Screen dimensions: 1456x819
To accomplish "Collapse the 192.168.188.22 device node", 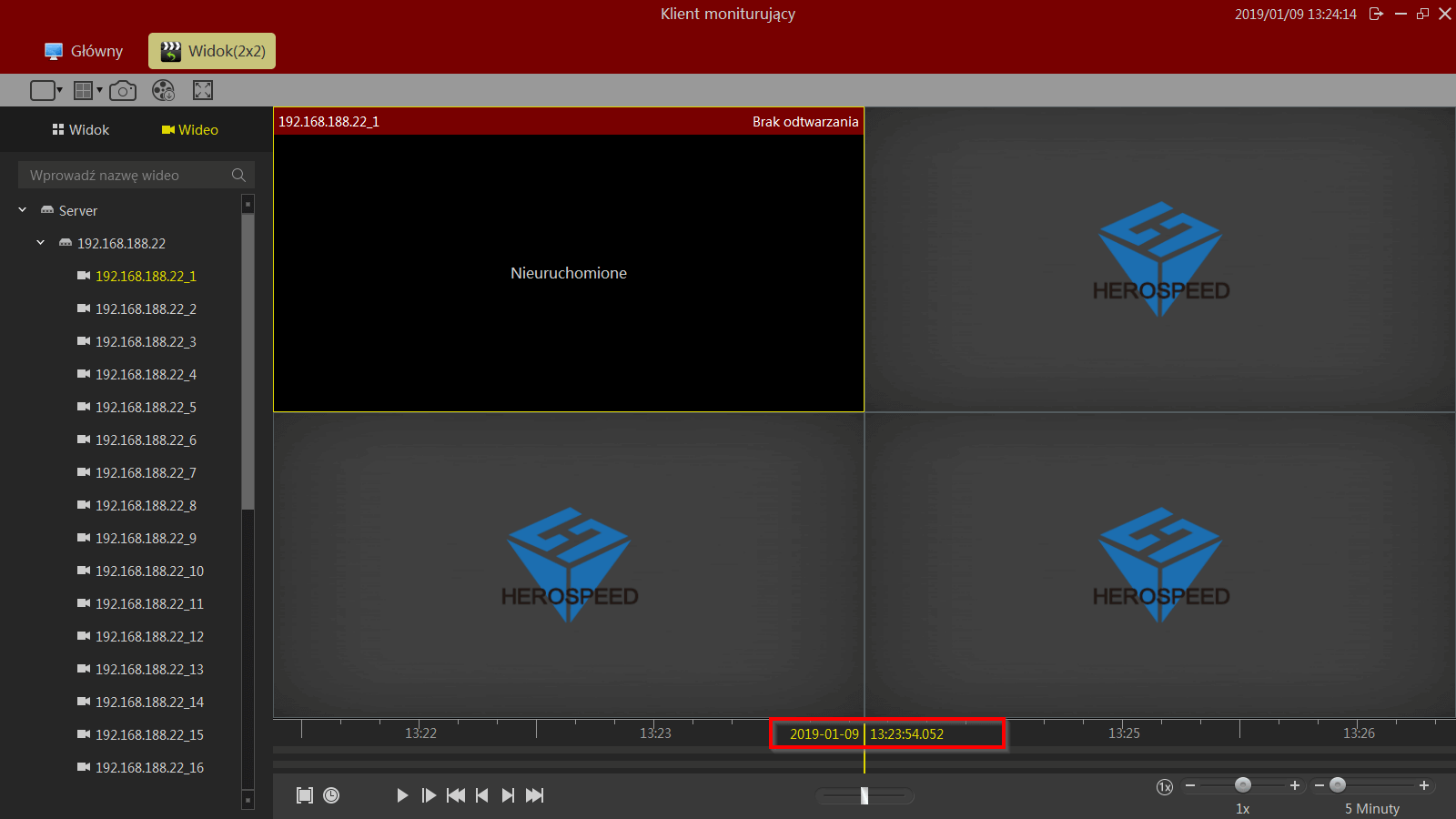I will pyautogui.click(x=41, y=243).
